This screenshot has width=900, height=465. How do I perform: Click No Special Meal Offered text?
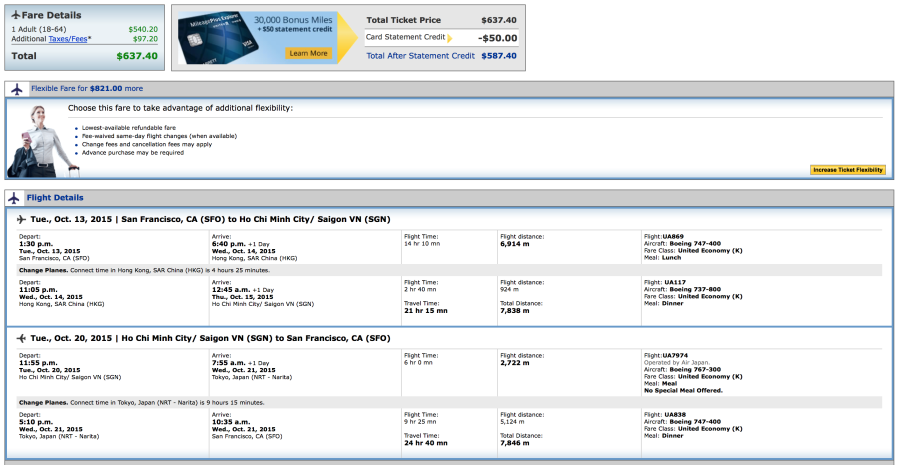(x=683, y=390)
